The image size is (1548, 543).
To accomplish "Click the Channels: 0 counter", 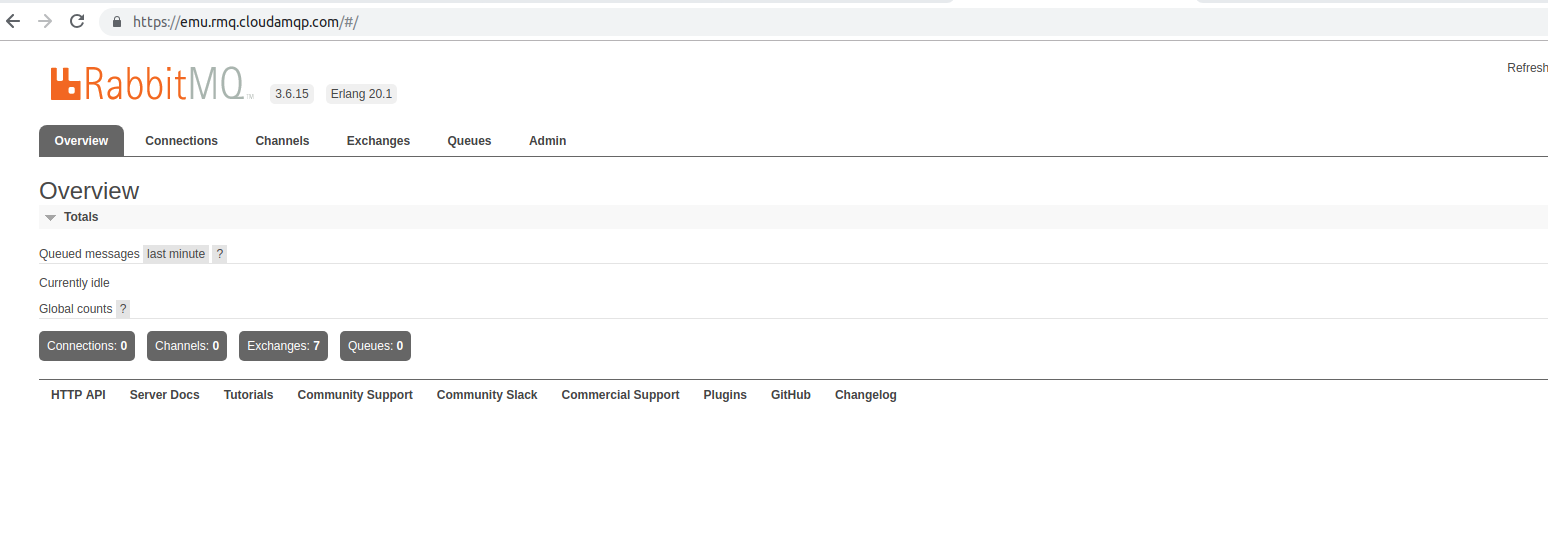I will (187, 346).
